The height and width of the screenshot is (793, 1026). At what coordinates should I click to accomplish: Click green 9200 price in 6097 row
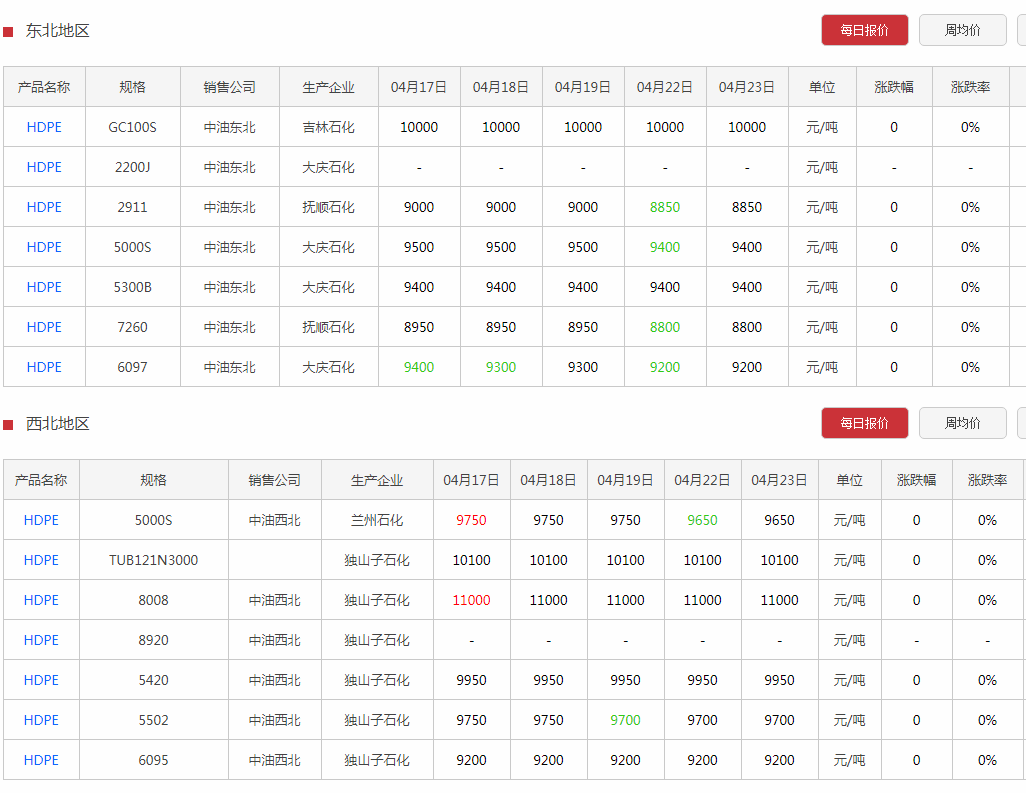tap(665, 367)
